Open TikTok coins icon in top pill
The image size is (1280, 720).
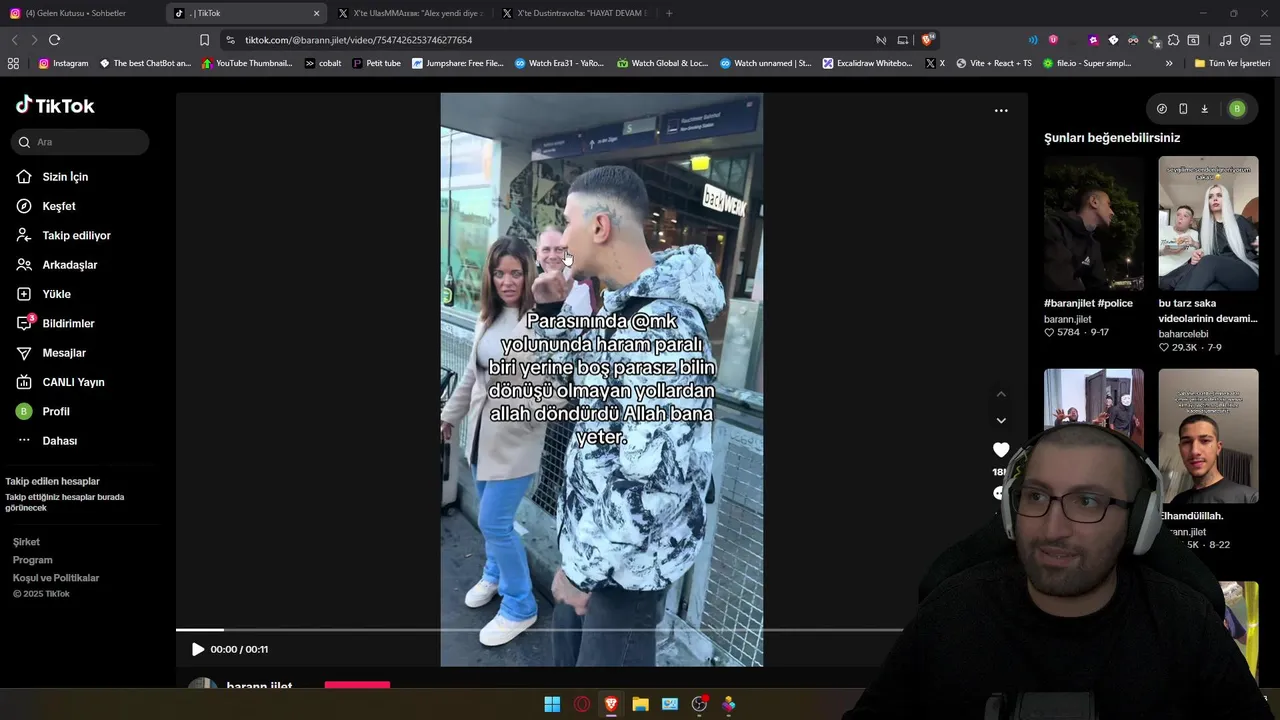pos(1161,109)
